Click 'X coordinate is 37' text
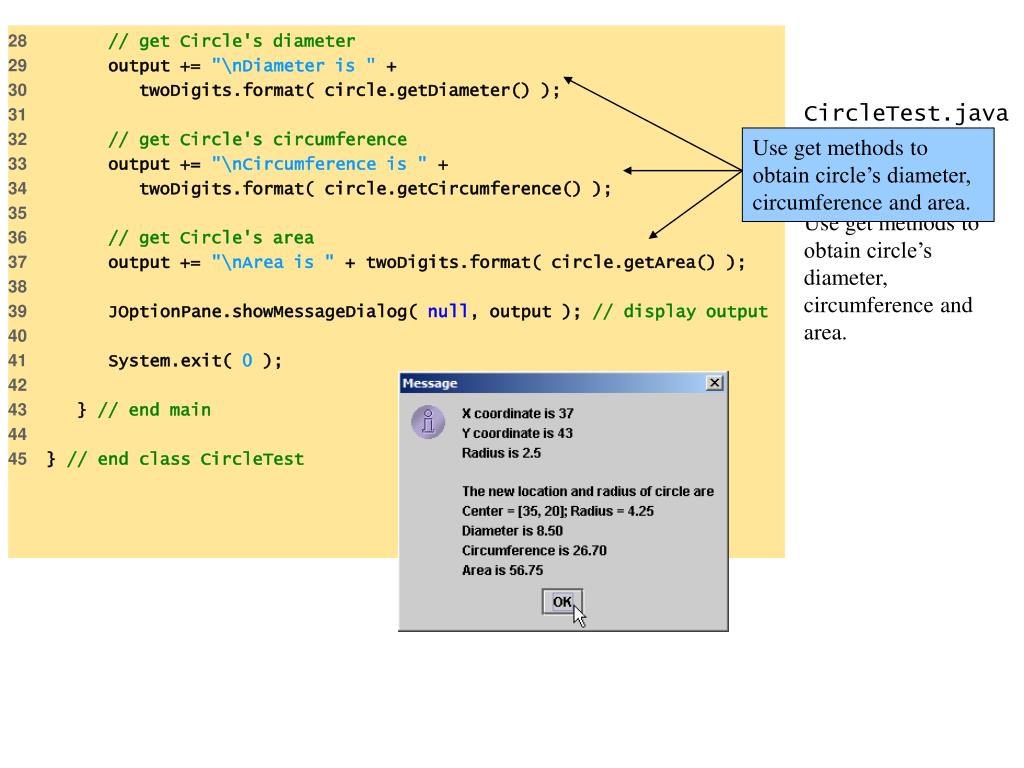Image resolution: width=1024 pixels, height=768 pixels. pyautogui.click(x=517, y=413)
